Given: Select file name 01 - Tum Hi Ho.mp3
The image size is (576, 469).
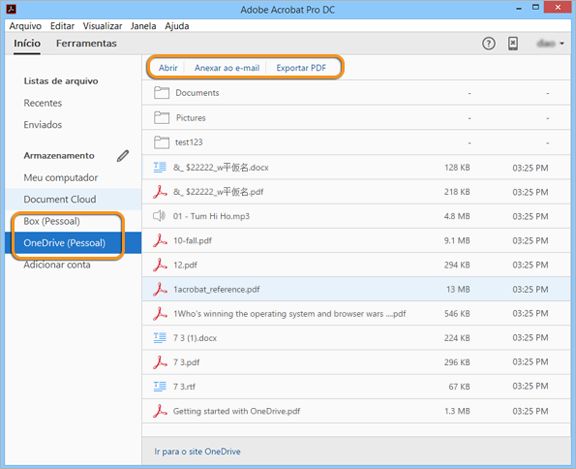Looking at the screenshot, I should (211, 216).
